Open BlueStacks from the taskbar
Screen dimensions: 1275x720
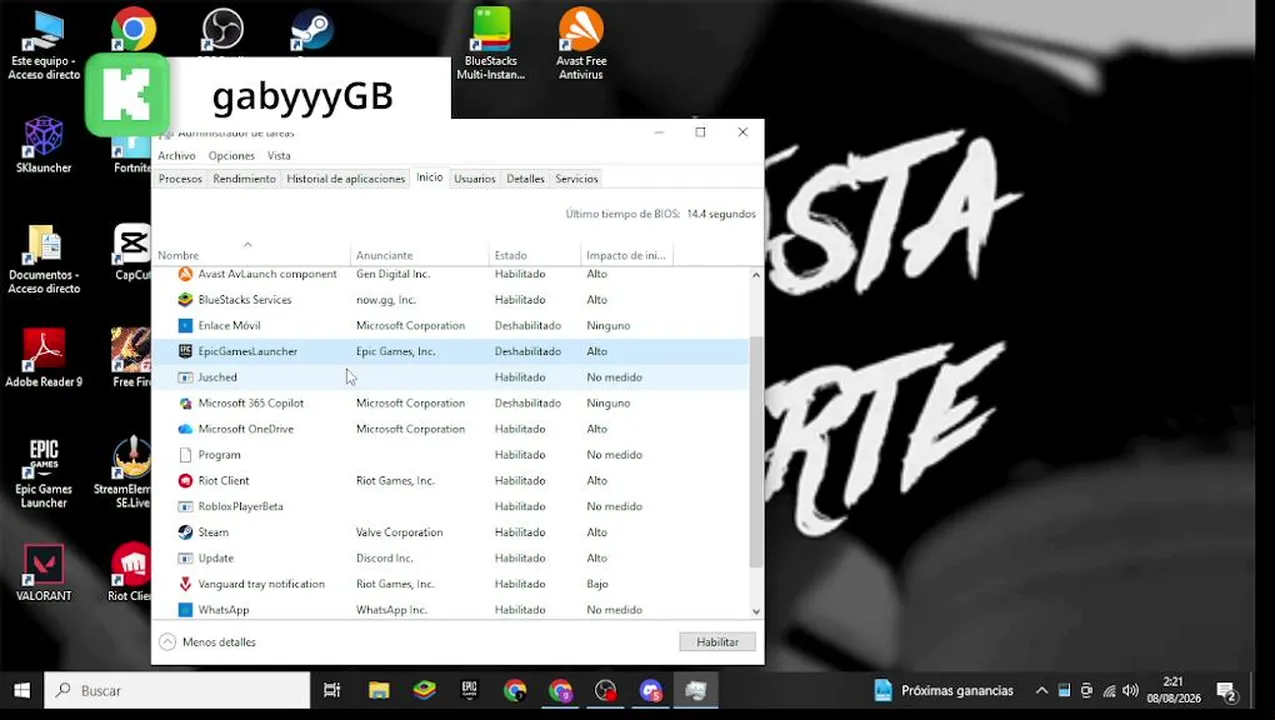point(424,690)
